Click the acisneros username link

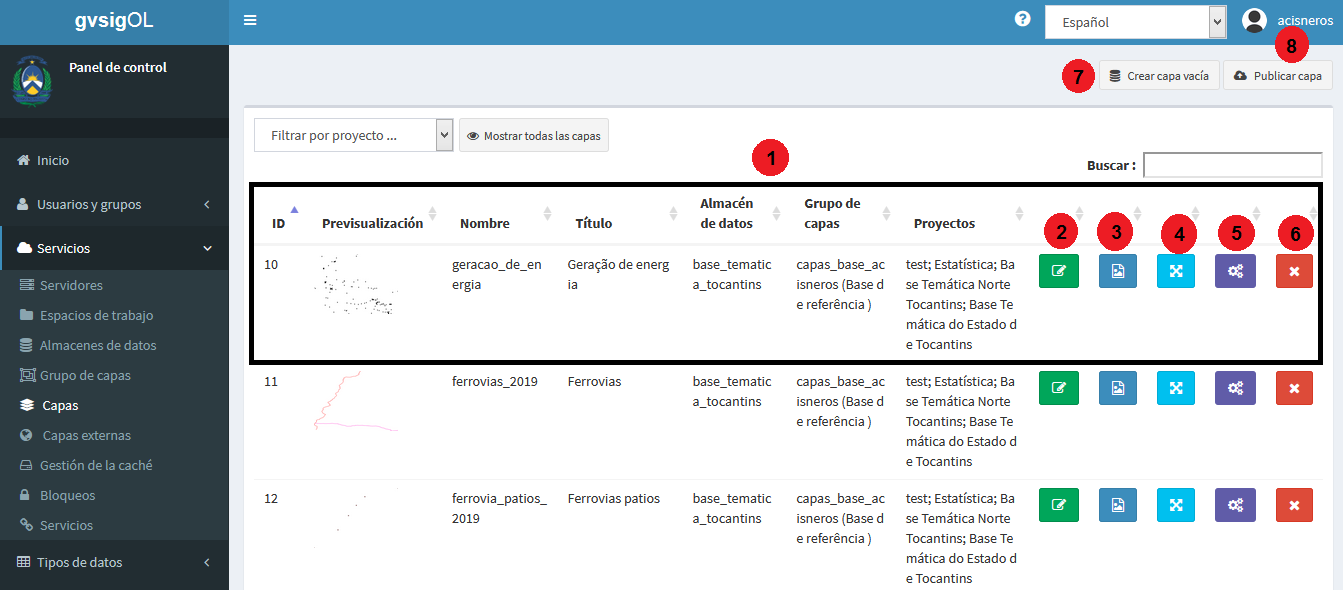point(1305,21)
